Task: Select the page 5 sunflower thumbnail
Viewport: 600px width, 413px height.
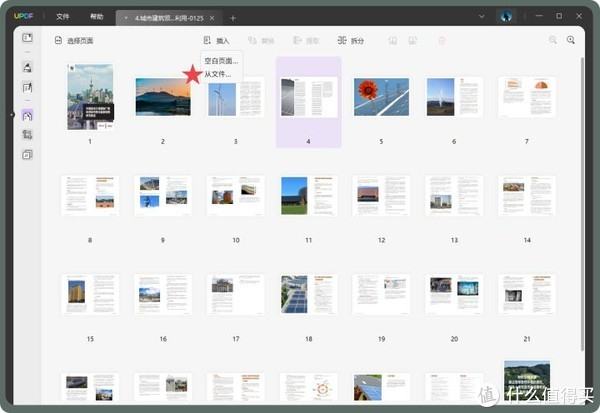Action: (381, 97)
